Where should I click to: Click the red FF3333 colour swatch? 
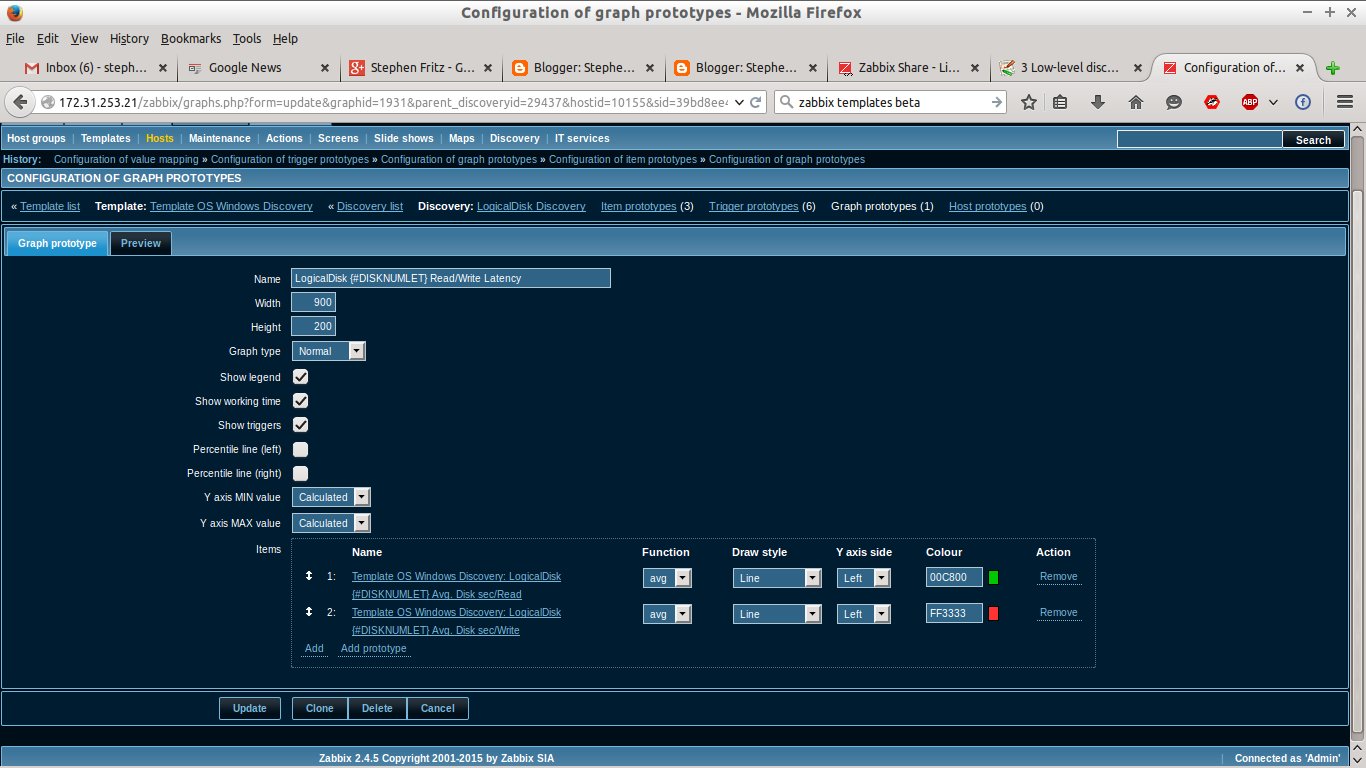pyautogui.click(x=994, y=613)
